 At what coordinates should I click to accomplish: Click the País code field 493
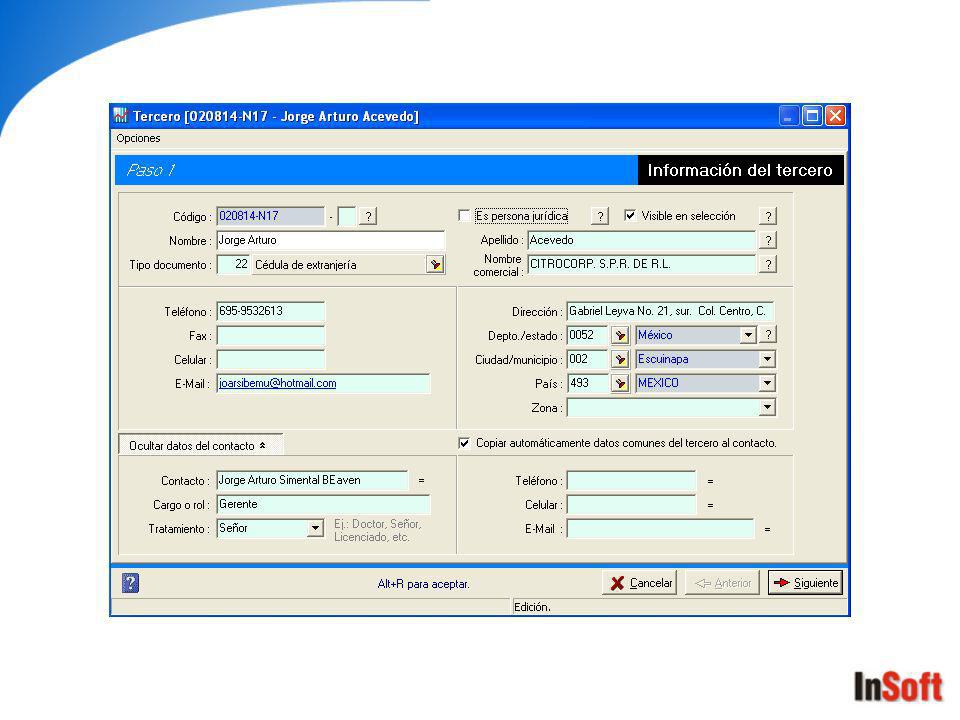587,383
